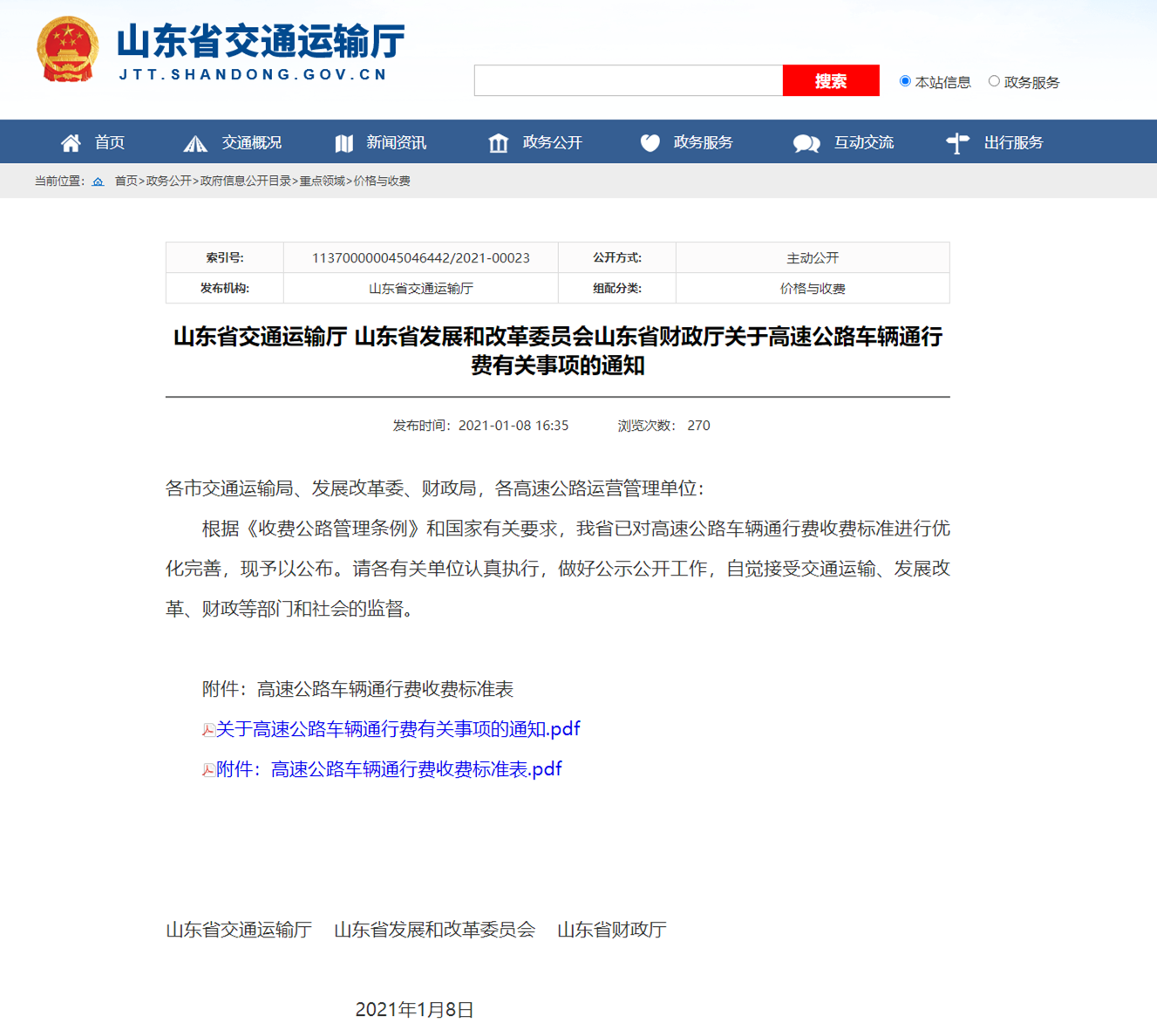Click index number 11370000004504644​2/2021-00023
The image size is (1157, 1036).
pyautogui.click(x=421, y=258)
